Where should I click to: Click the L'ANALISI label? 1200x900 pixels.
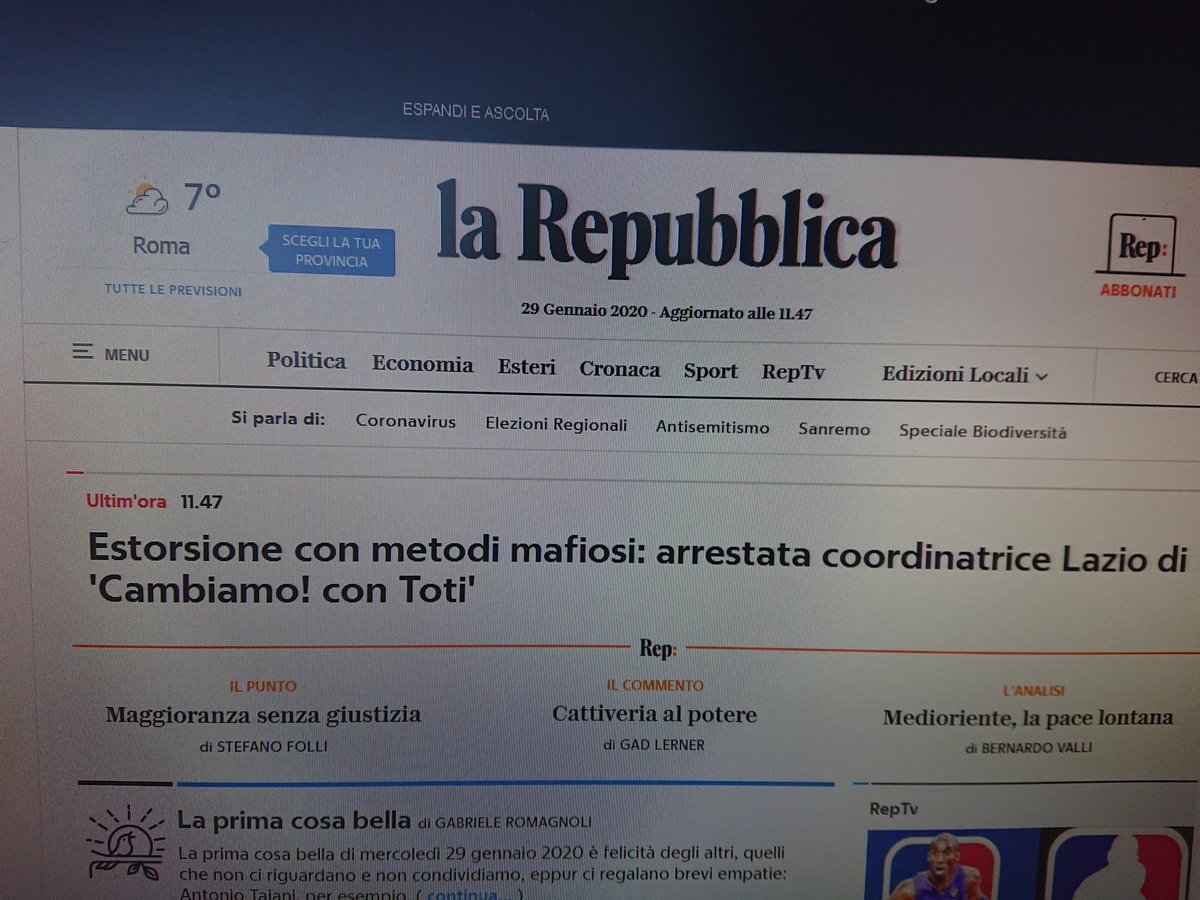click(x=1034, y=691)
